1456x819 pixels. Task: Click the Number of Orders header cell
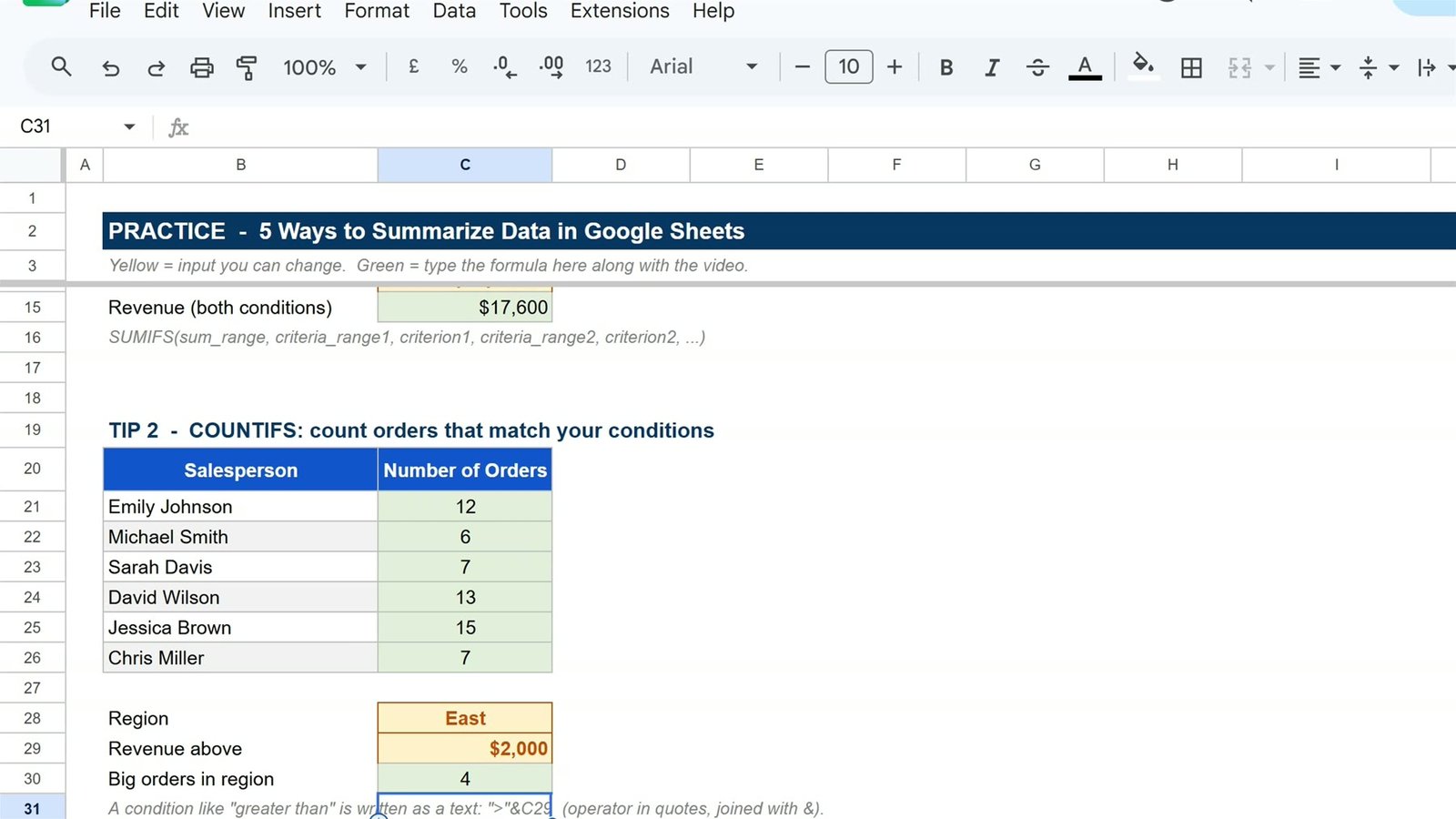point(465,470)
